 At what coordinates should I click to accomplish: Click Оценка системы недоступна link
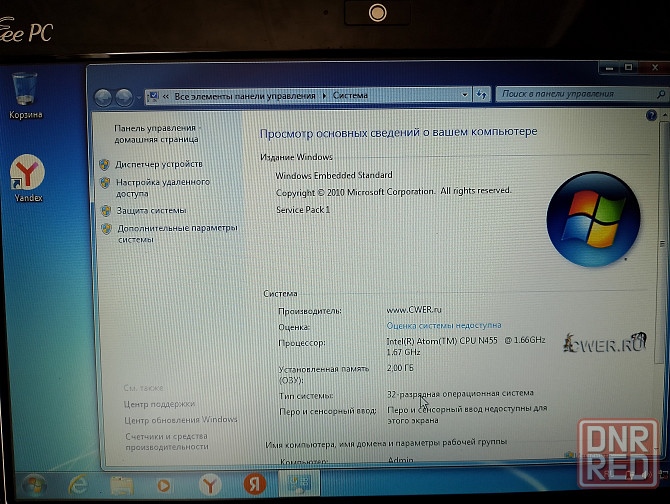click(444, 325)
